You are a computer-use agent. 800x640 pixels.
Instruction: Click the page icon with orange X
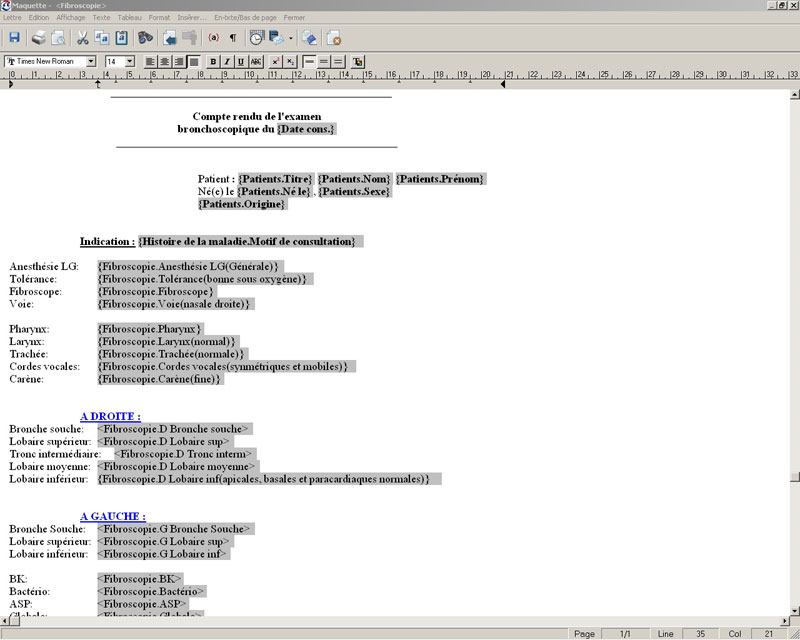[334, 37]
